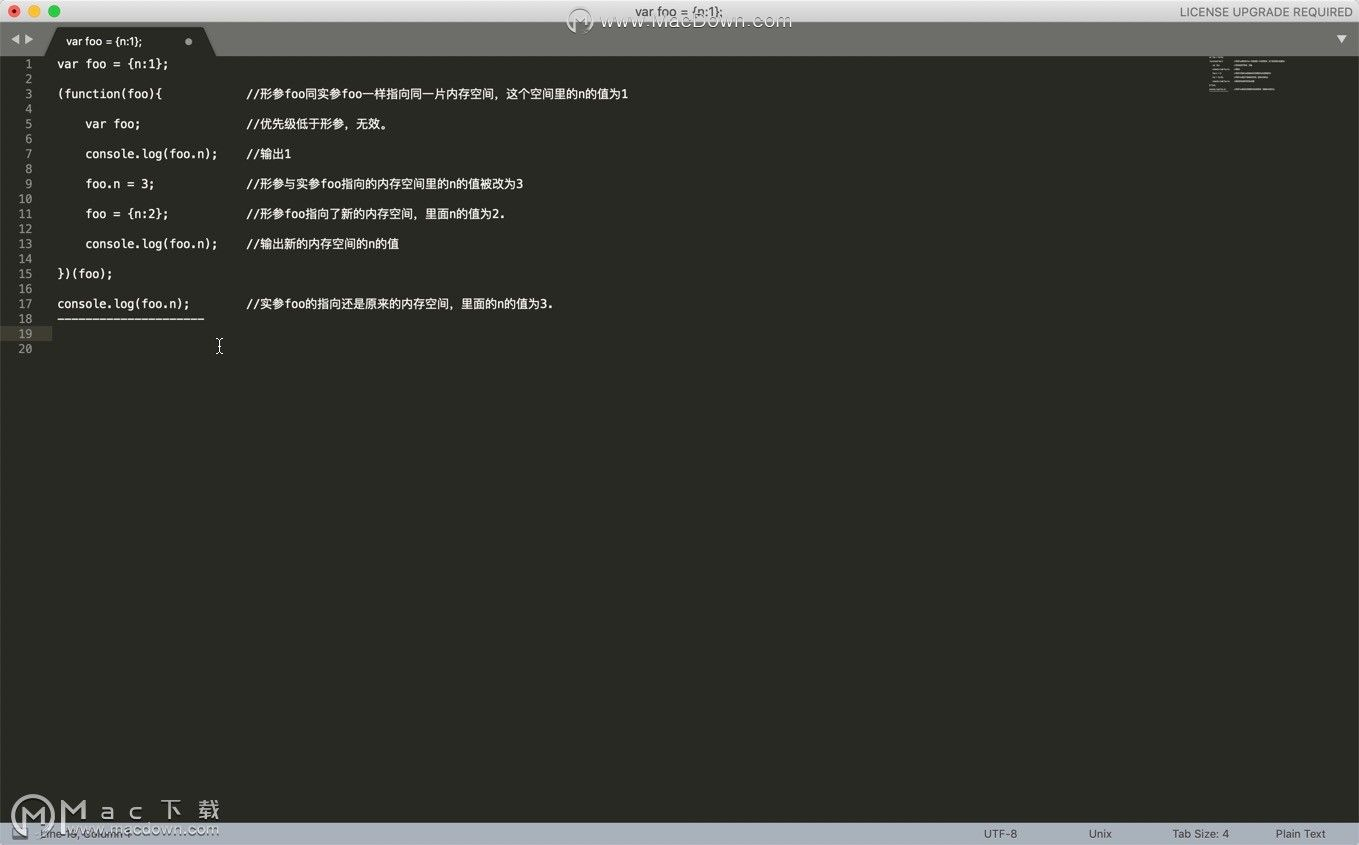Click the '})(foo);' closing line
Screen dimensions: 1359x845
coord(85,274)
